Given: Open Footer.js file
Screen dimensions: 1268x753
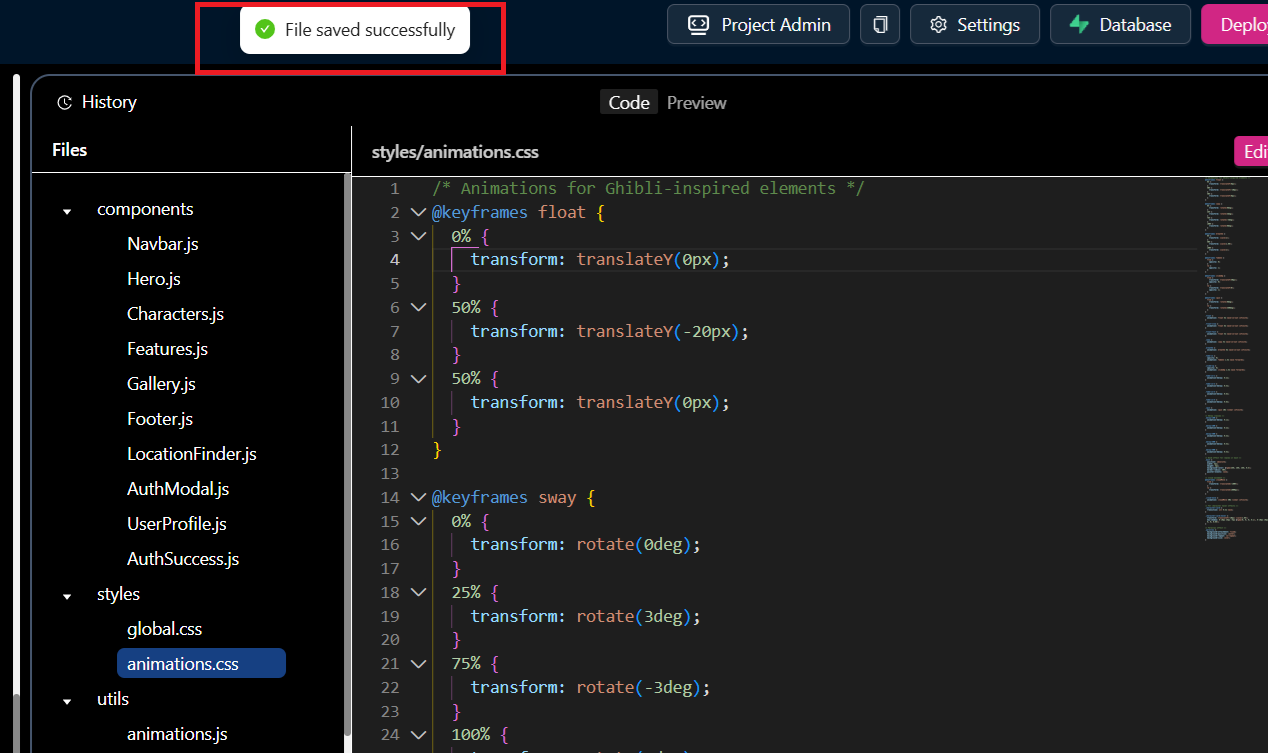Looking at the screenshot, I should coord(160,419).
